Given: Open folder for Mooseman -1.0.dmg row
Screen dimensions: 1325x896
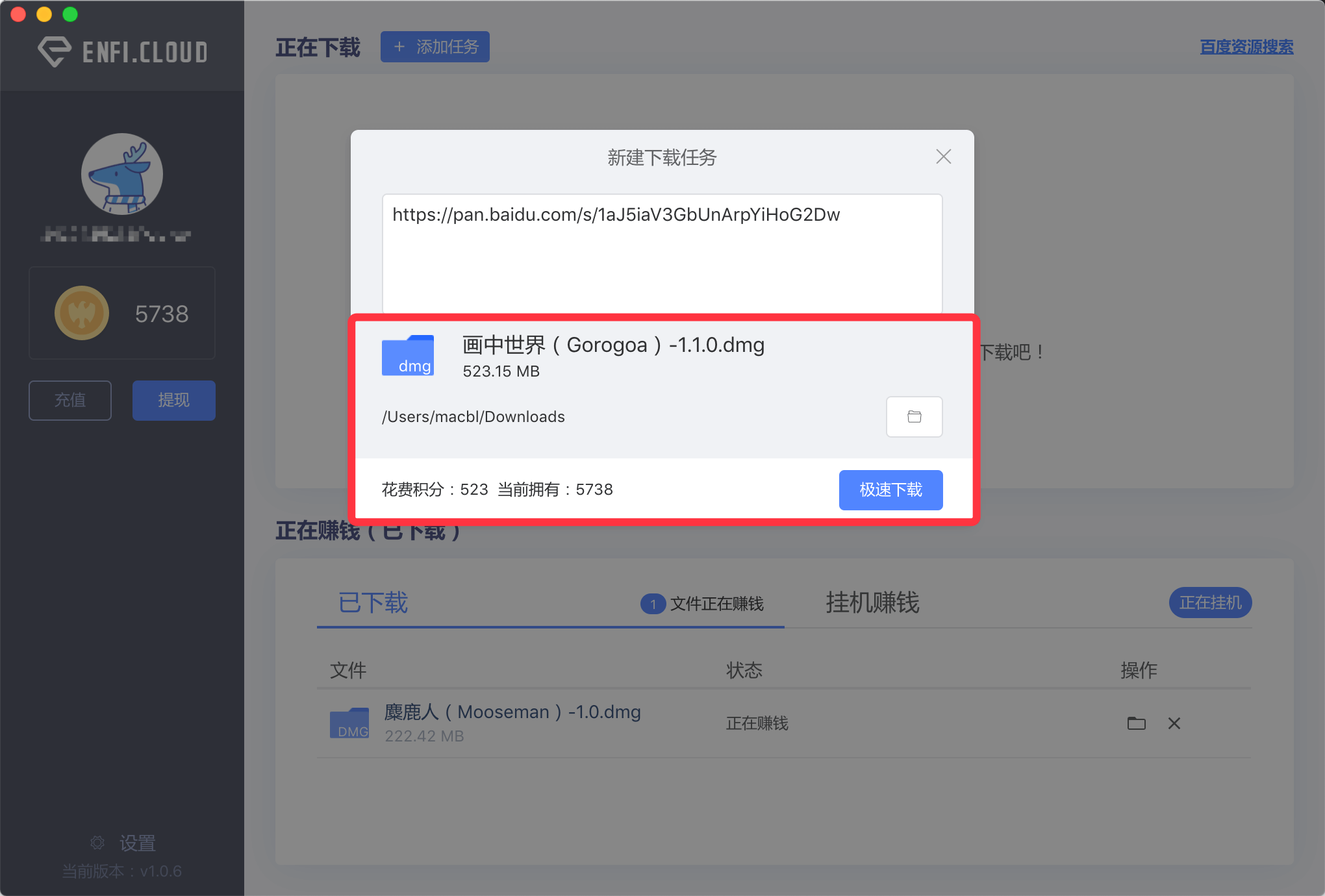Looking at the screenshot, I should coord(1137,723).
